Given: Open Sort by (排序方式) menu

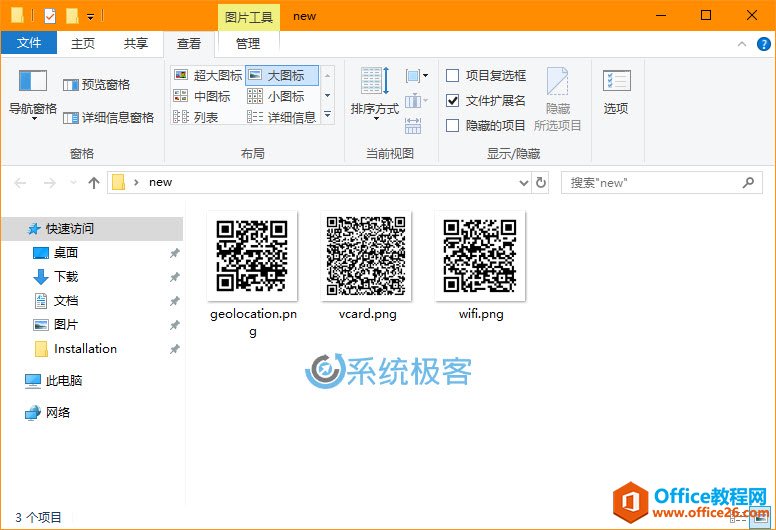Looking at the screenshot, I should pyautogui.click(x=375, y=94).
